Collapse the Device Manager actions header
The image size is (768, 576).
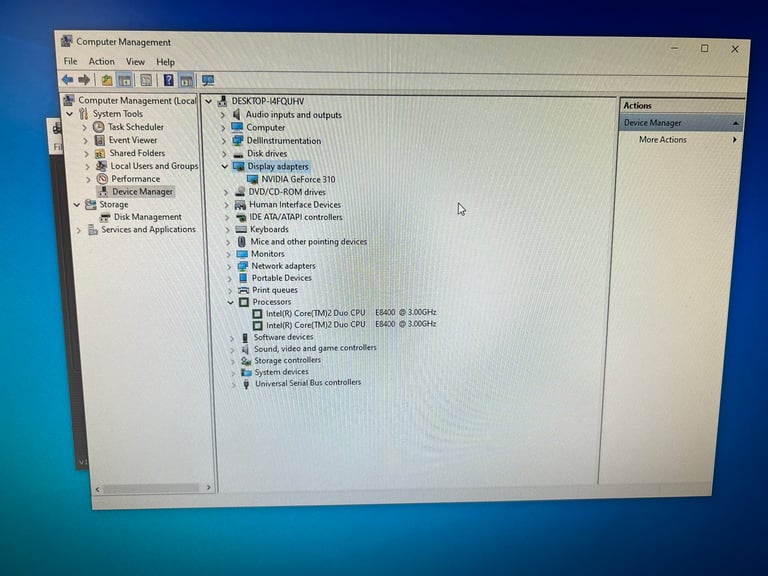point(736,123)
